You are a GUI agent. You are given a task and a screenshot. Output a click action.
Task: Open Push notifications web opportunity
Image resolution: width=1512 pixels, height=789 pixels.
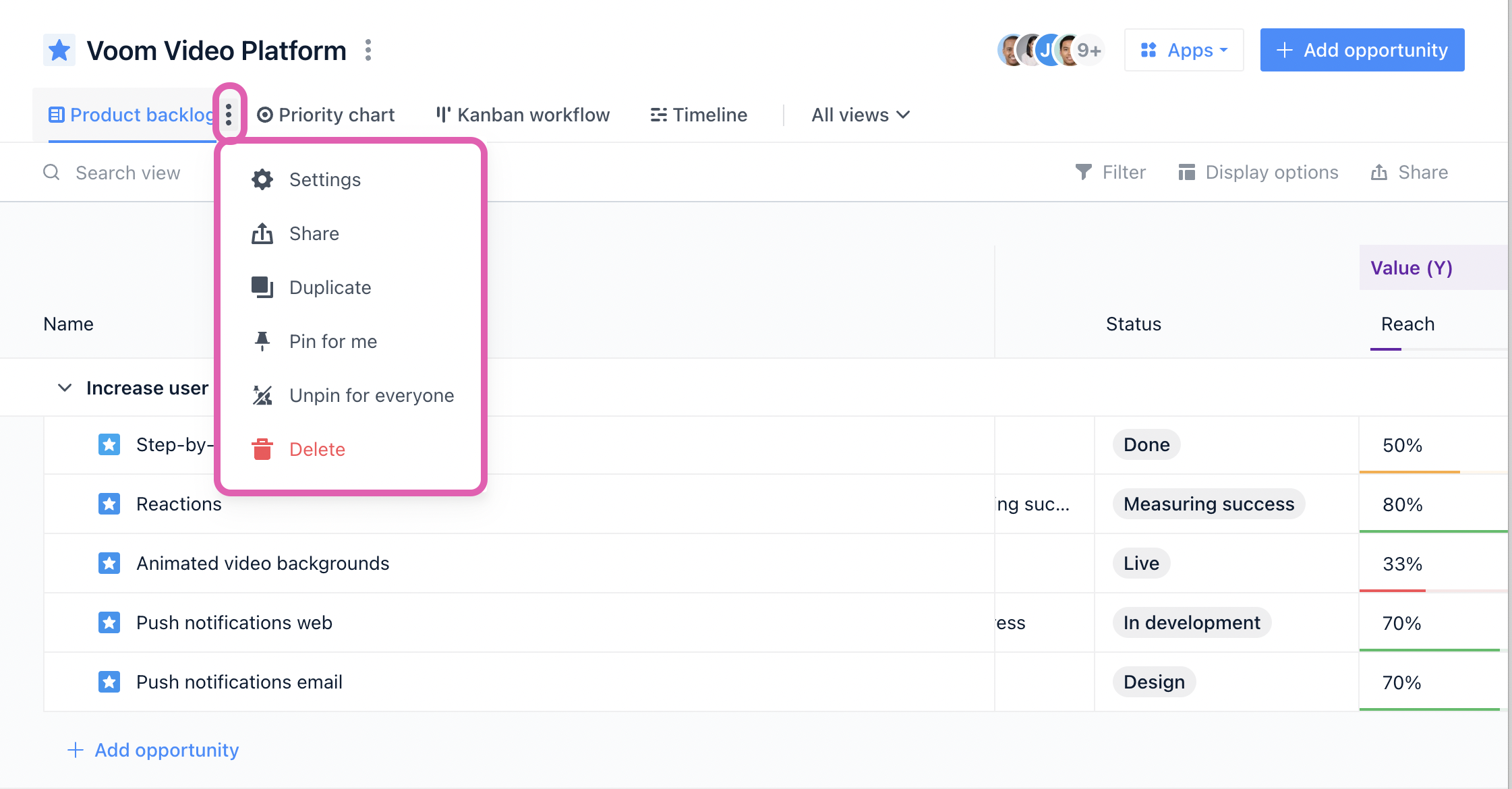pyautogui.click(x=234, y=622)
